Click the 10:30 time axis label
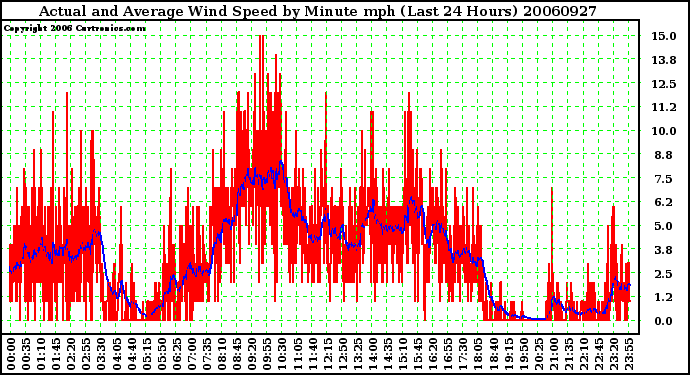This screenshot has height=375, width=690. pos(282,354)
